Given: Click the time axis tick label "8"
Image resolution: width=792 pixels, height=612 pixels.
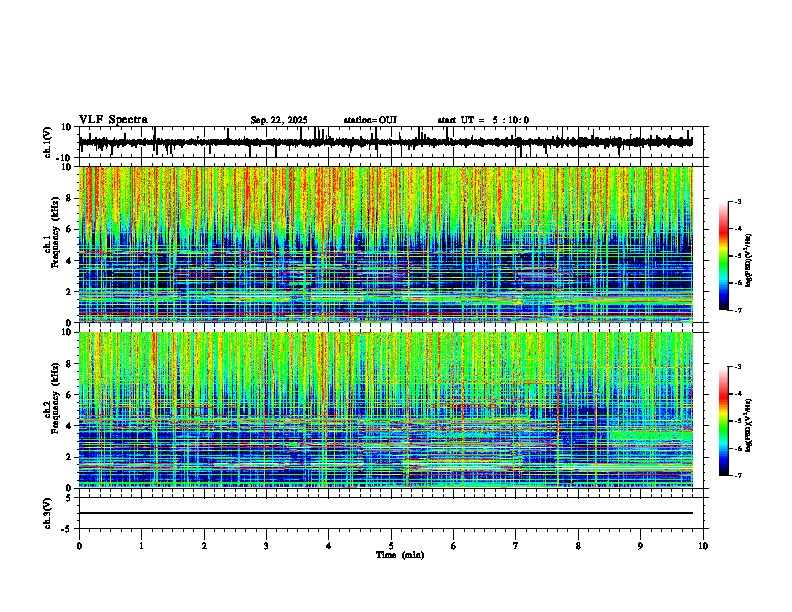Looking at the screenshot, I should (578, 546).
